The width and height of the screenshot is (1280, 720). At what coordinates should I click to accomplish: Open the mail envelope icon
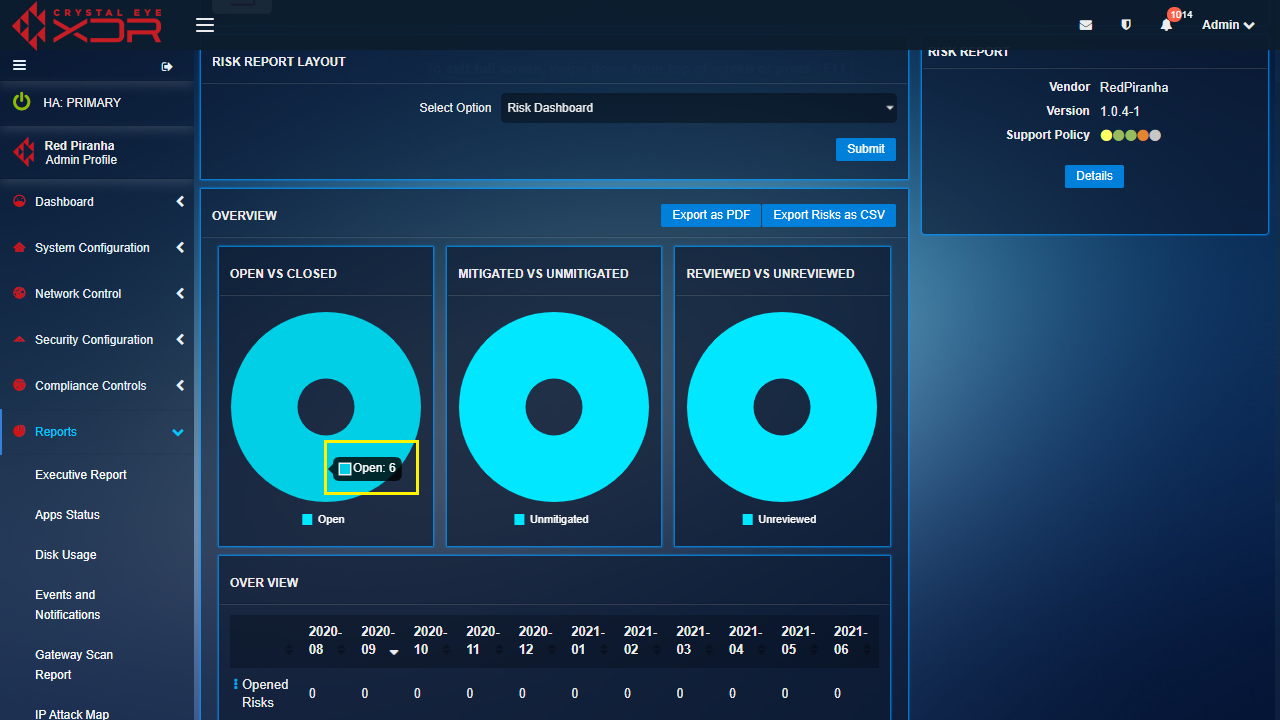tap(1086, 25)
